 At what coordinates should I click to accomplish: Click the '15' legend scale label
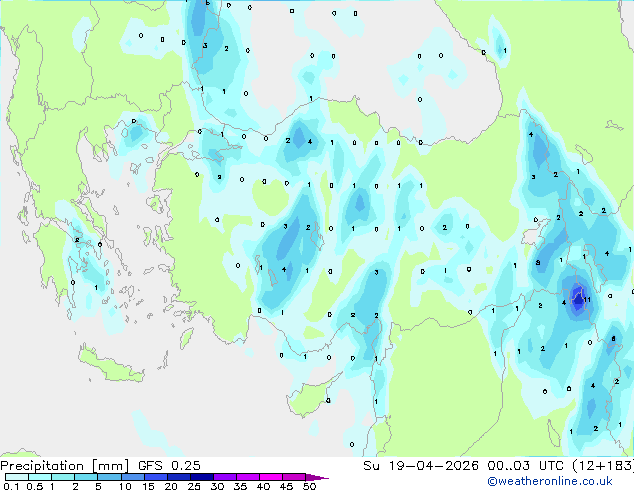coord(148,486)
